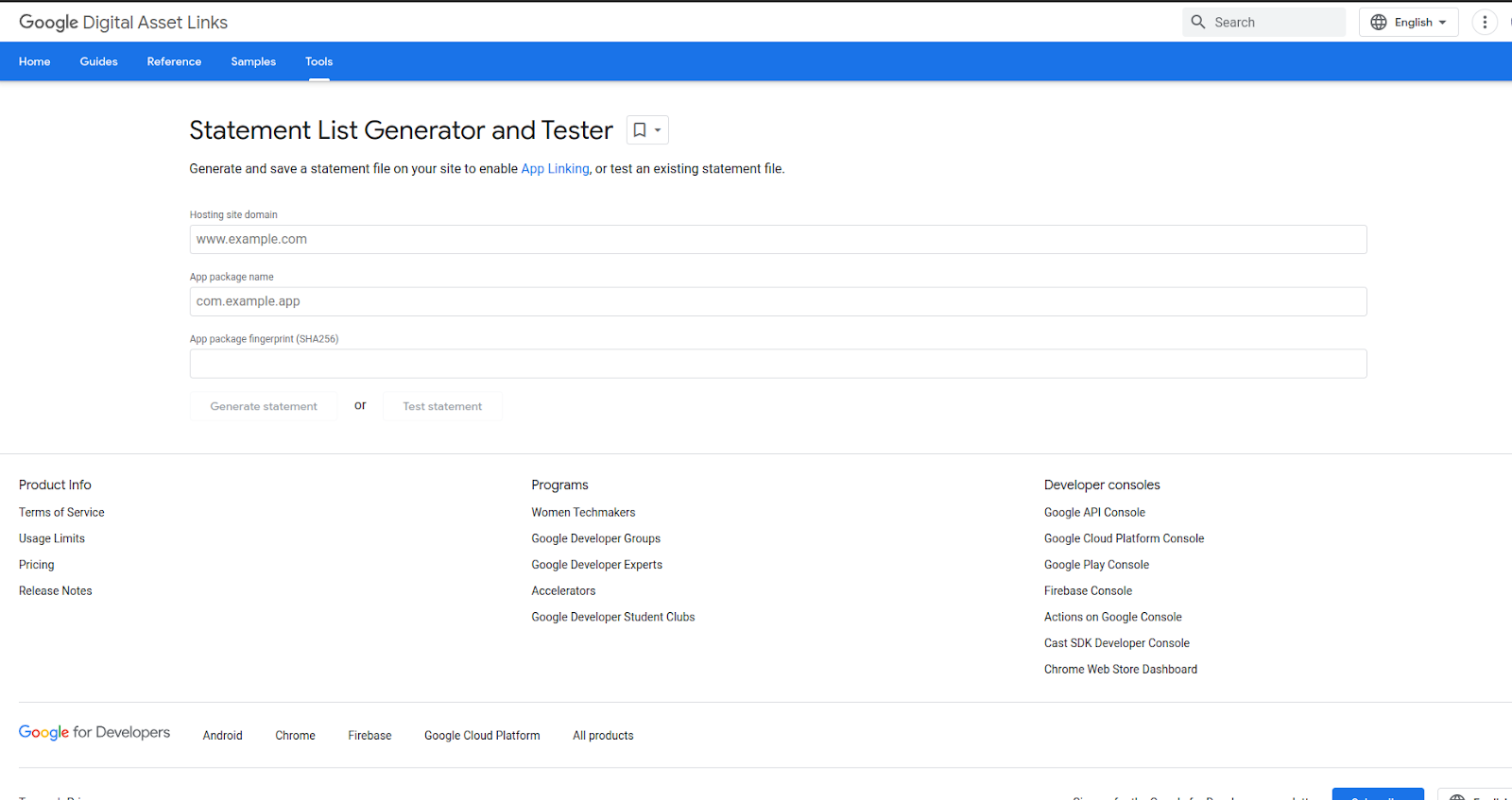Click the Statement List Generator and Tester heading
This screenshot has width=1512, height=800.
click(x=401, y=130)
